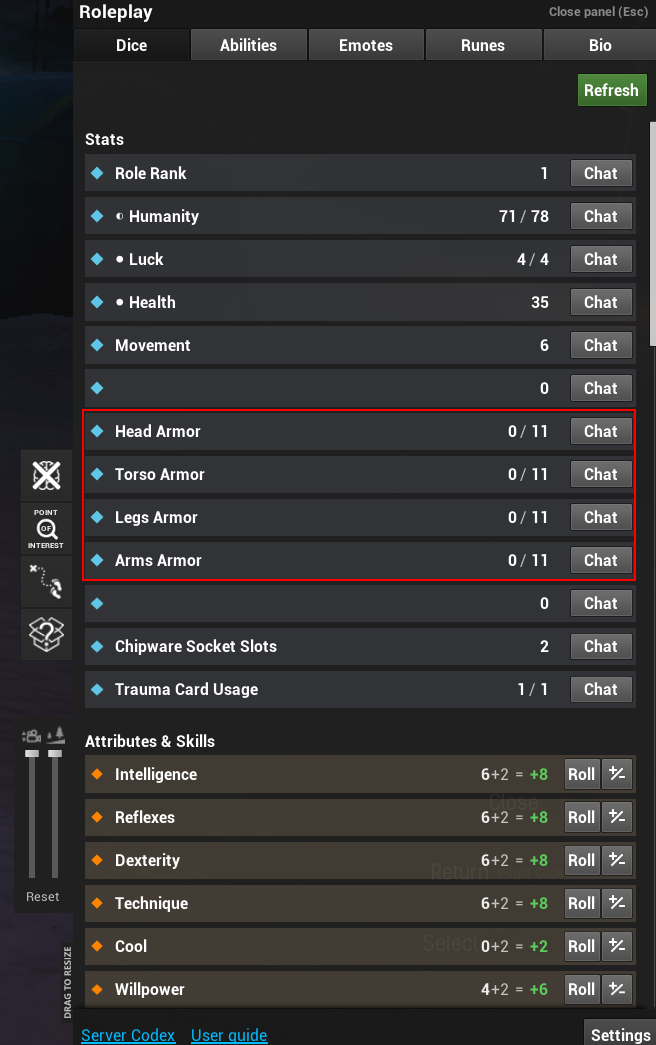This screenshot has height=1045, width=656.
Task: Click the Reset label under sliders
Action: pos(43,897)
